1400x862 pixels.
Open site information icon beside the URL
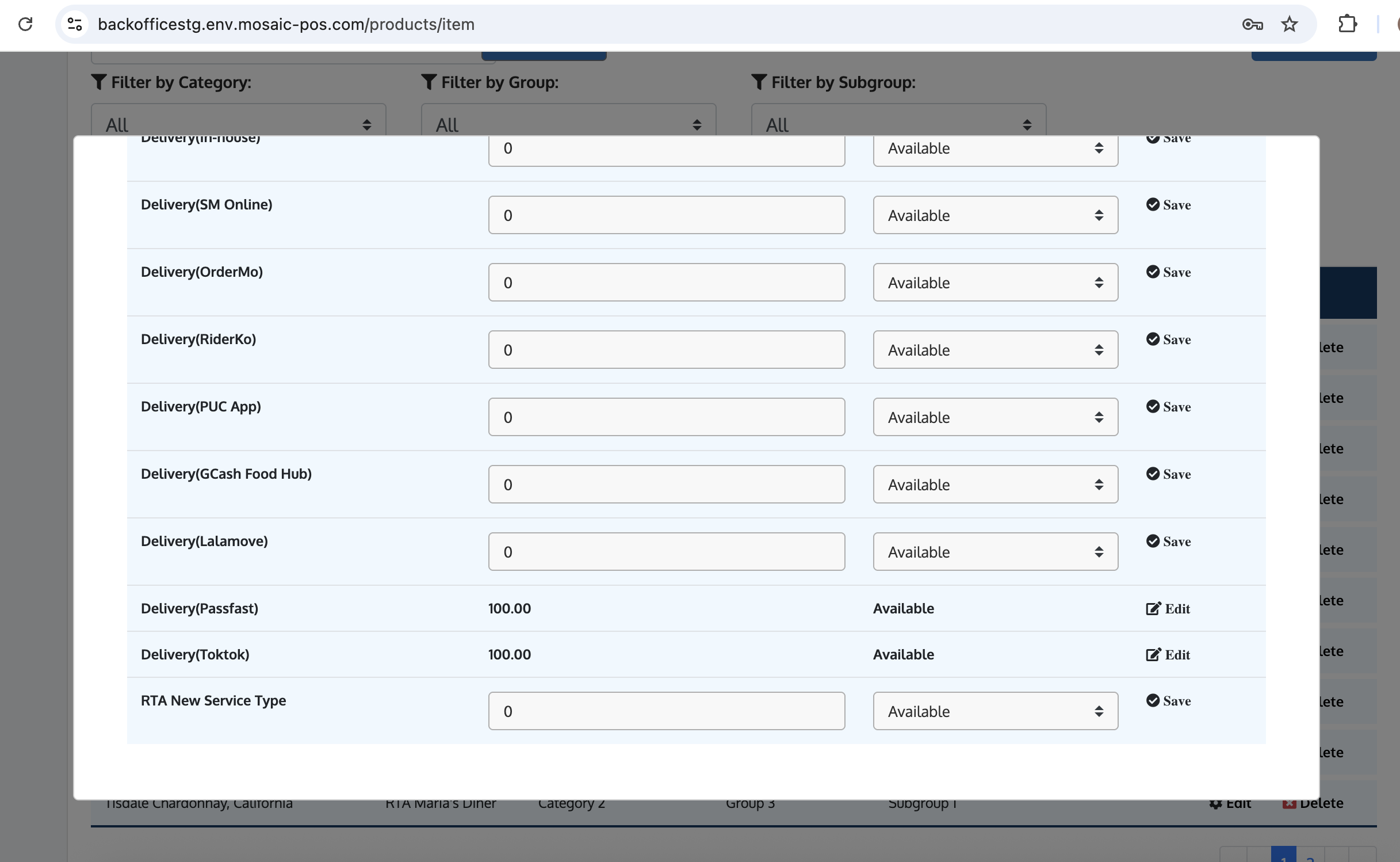(x=75, y=24)
